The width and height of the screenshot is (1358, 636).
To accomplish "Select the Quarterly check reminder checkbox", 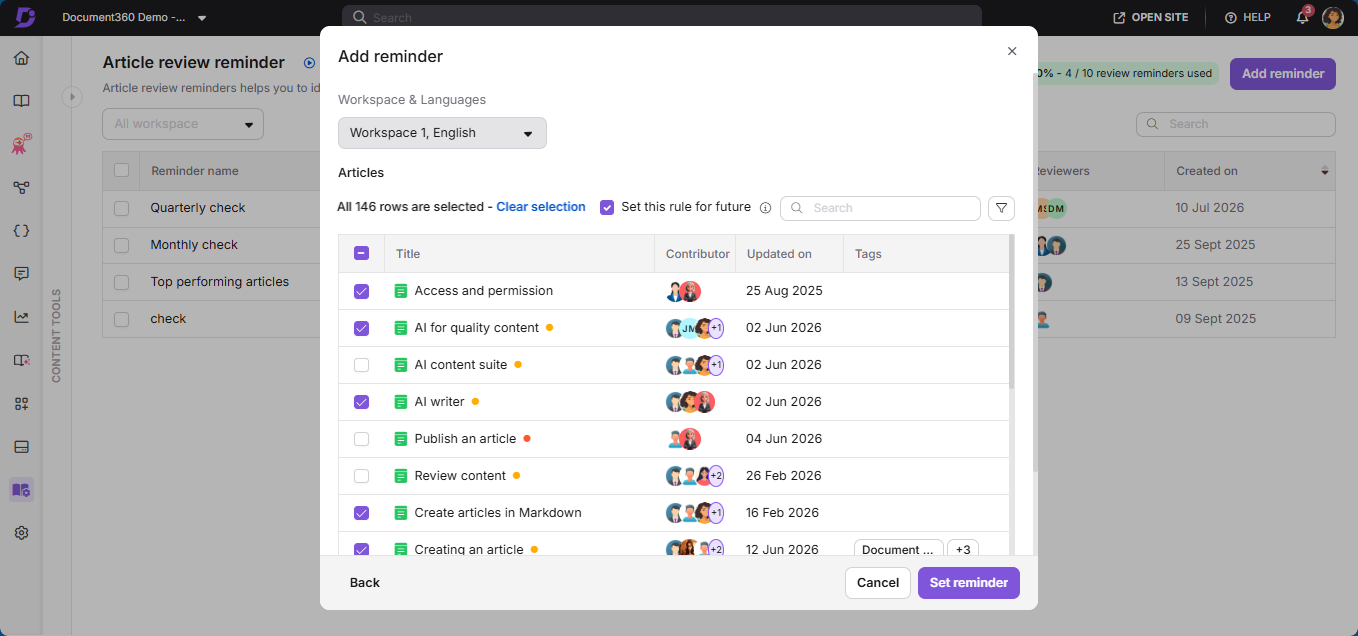I will 121,208.
